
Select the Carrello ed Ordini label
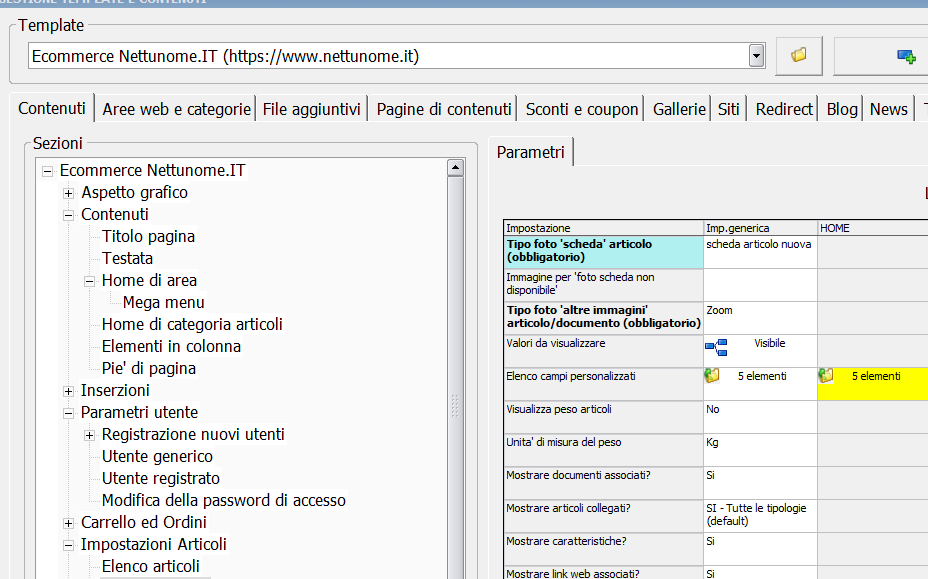pyautogui.click(x=144, y=522)
